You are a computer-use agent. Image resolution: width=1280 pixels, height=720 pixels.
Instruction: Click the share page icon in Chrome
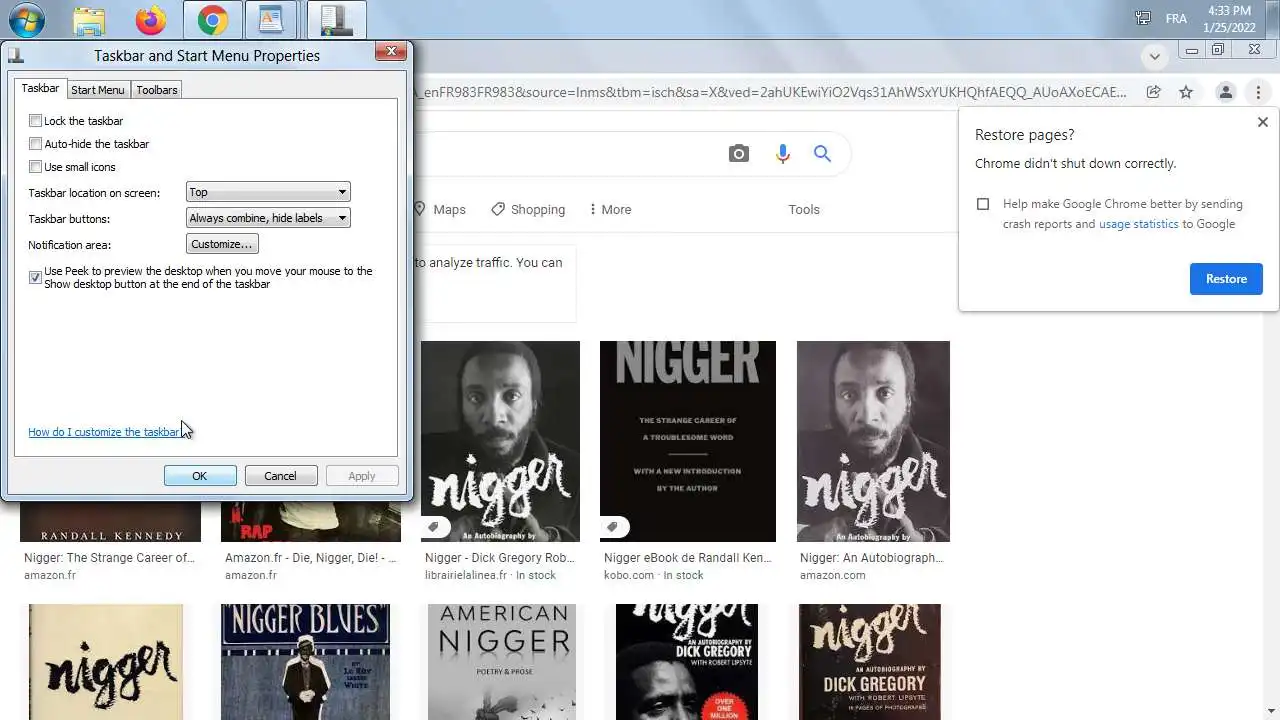(1153, 92)
